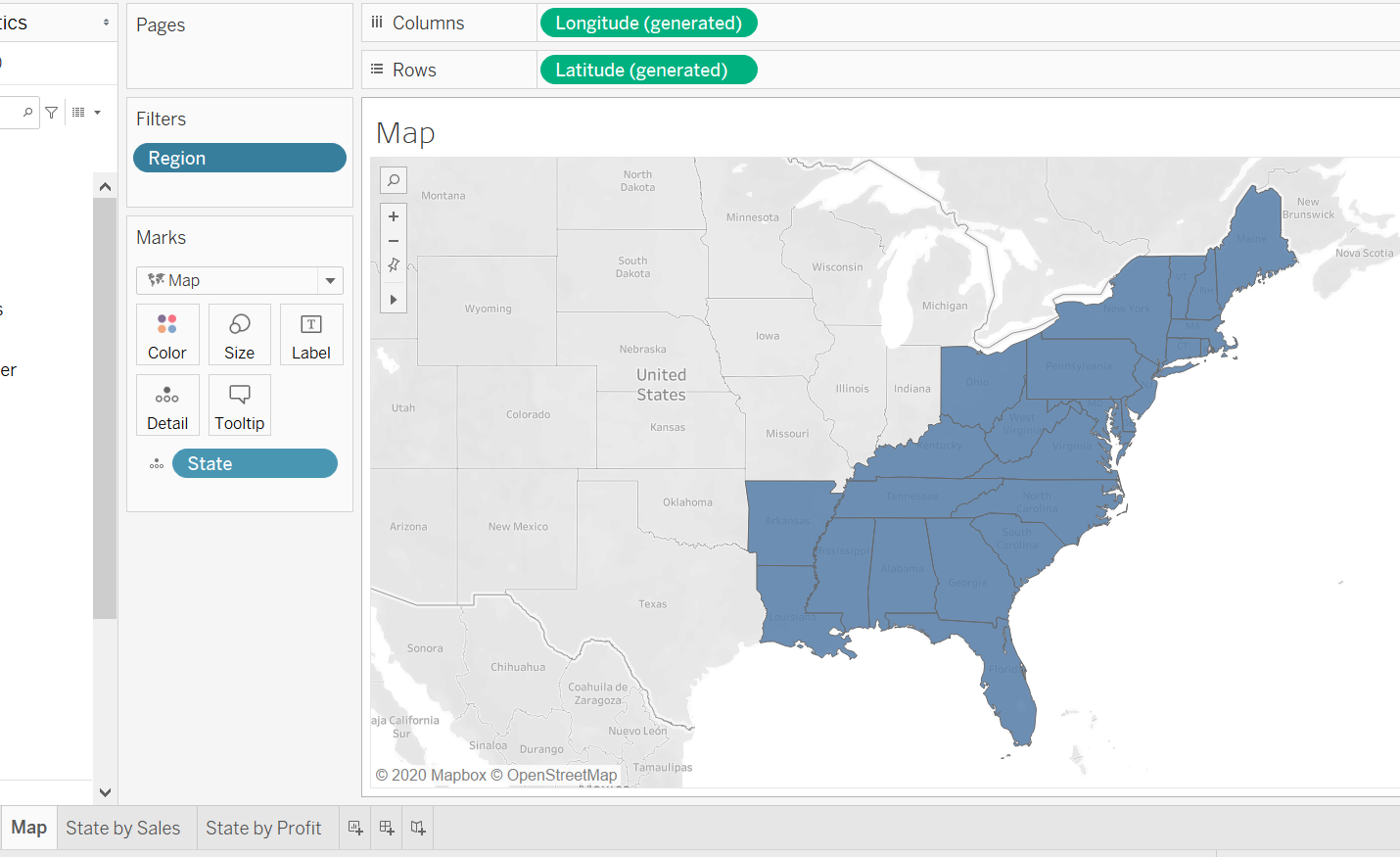The height and width of the screenshot is (857, 1400).
Task: Create a New Dashboard from the bottom bar
Action: pyautogui.click(x=386, y=828)
